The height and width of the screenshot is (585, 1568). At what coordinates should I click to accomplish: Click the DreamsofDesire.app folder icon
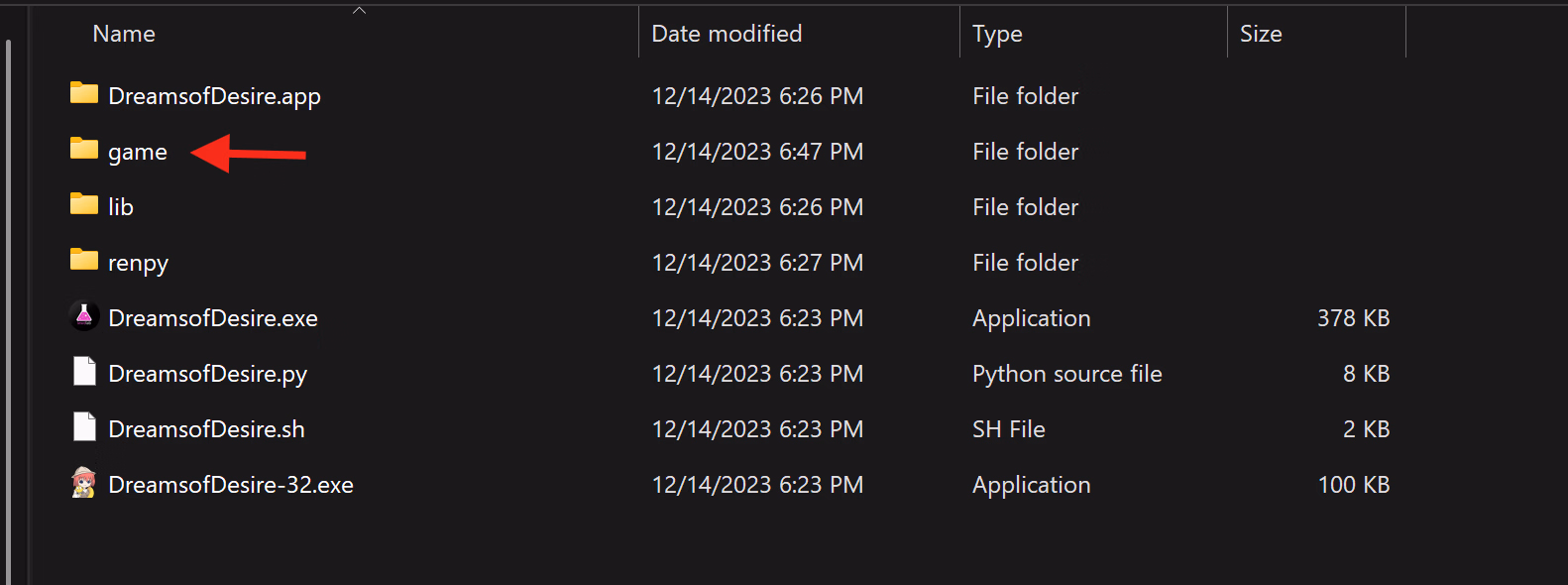coord(84,94)
